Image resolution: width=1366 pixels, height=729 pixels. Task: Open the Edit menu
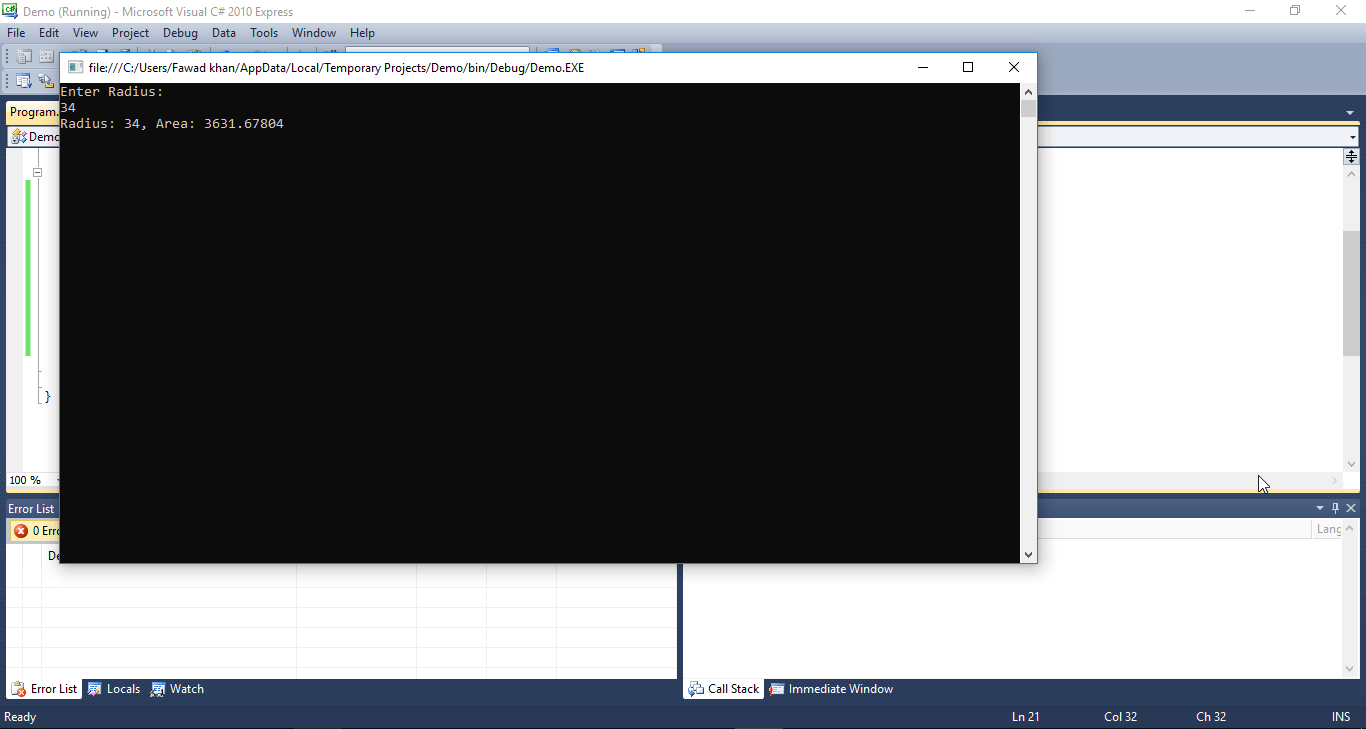pos(49,33)
